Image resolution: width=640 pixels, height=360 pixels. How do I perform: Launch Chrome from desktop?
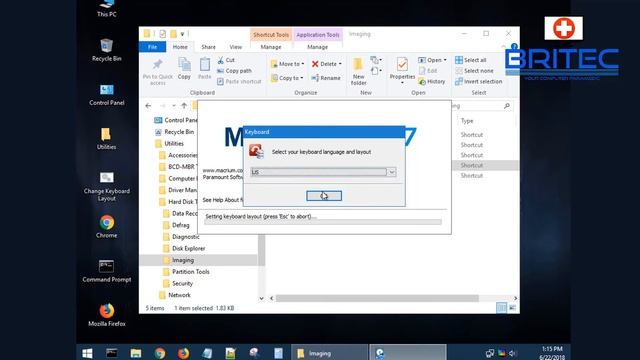click(107, 227)
